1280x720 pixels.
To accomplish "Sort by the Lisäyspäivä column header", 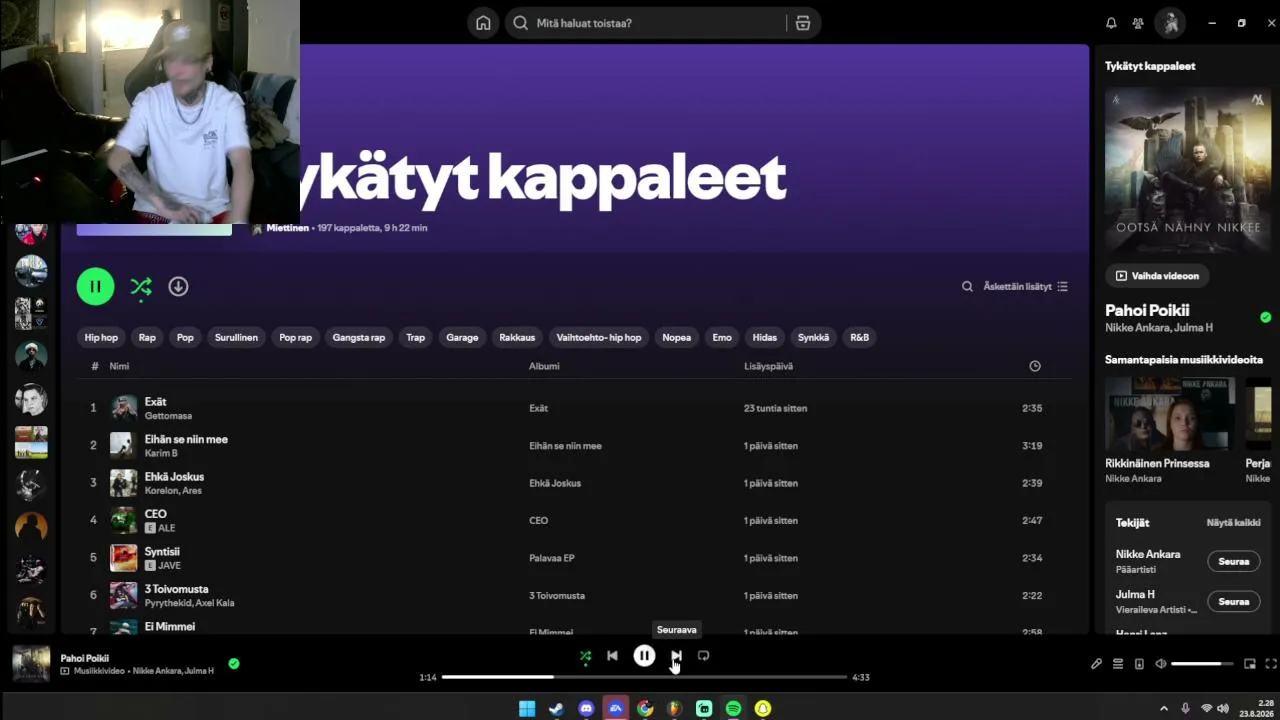I will tap(768, 366).
